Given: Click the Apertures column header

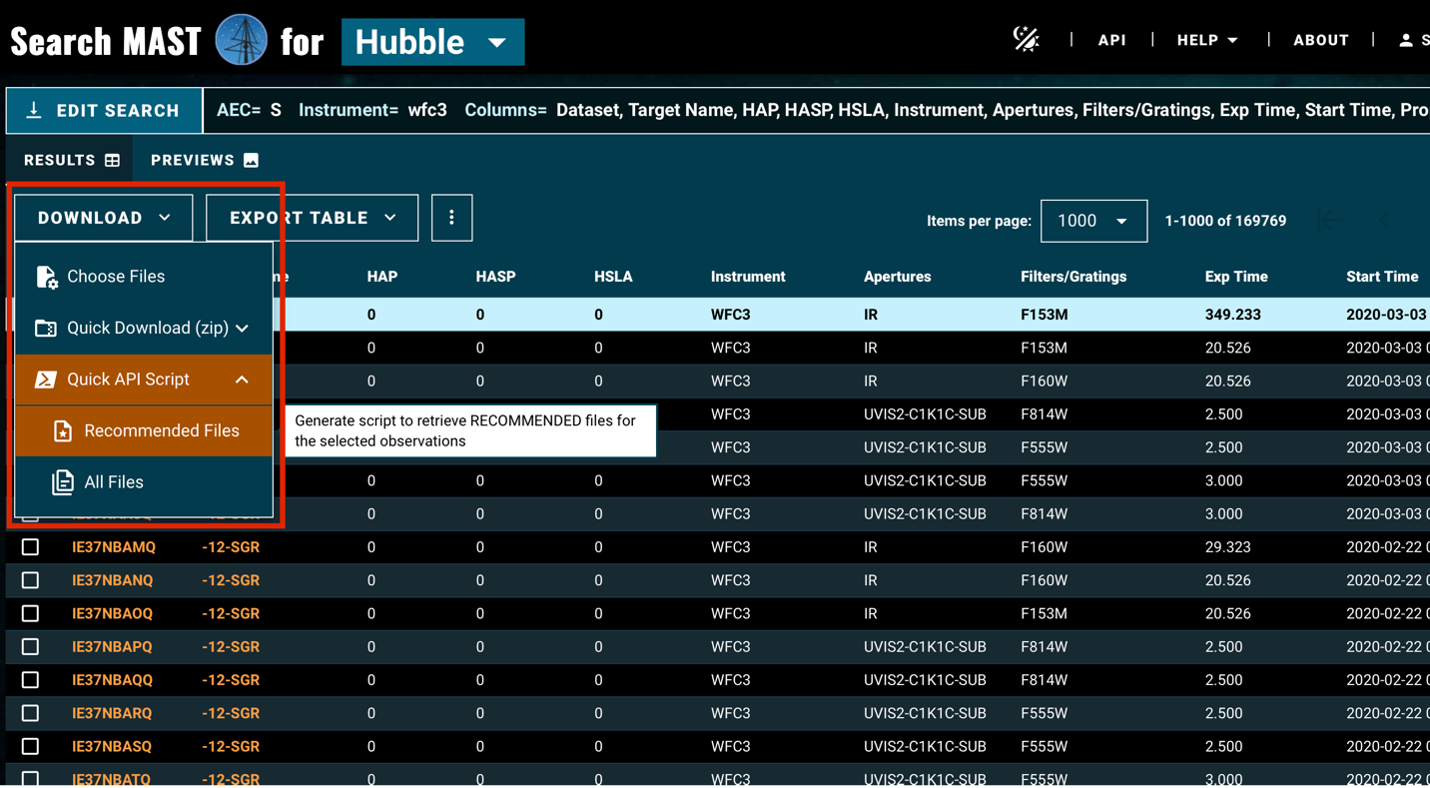Looking at the screenshot, I should click(x=897, y=277).
